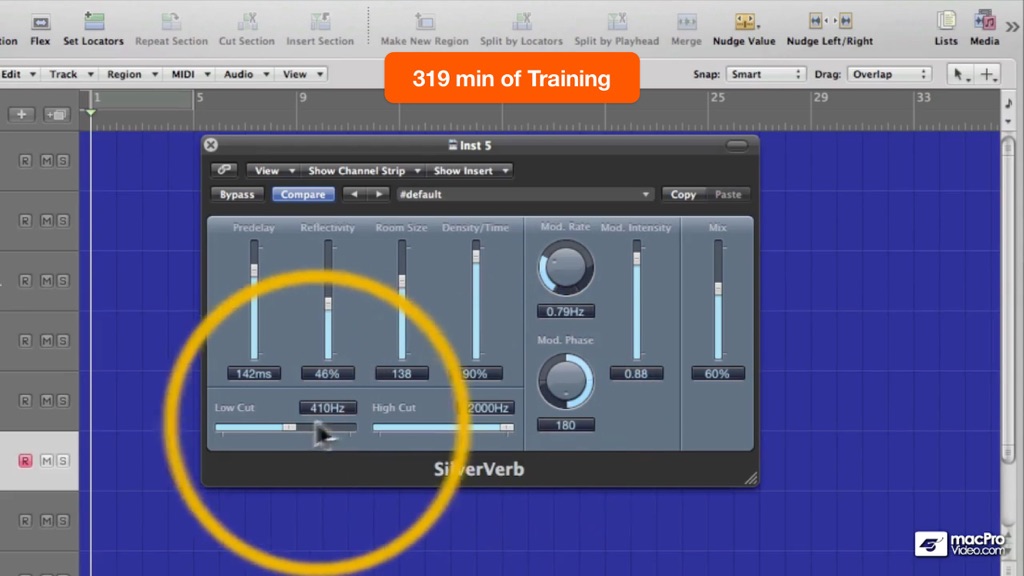The height and width of the screenshot is (576, 1024).
Task: Click the Mod. Rate 0.79Hz value field
Action: pyautogui.click(x=566, y=312)
